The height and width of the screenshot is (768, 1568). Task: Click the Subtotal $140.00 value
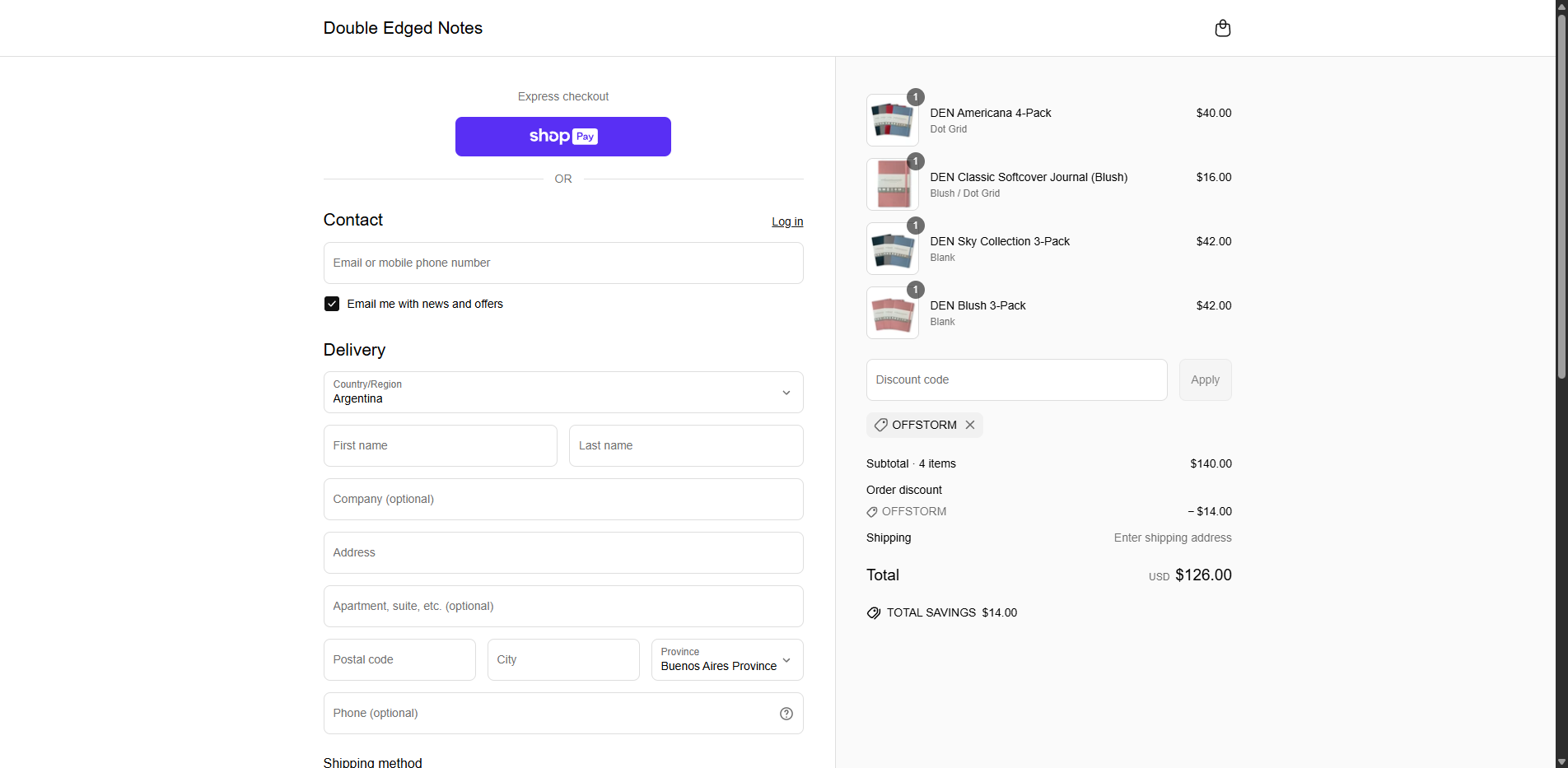[x=1211, y=464]
